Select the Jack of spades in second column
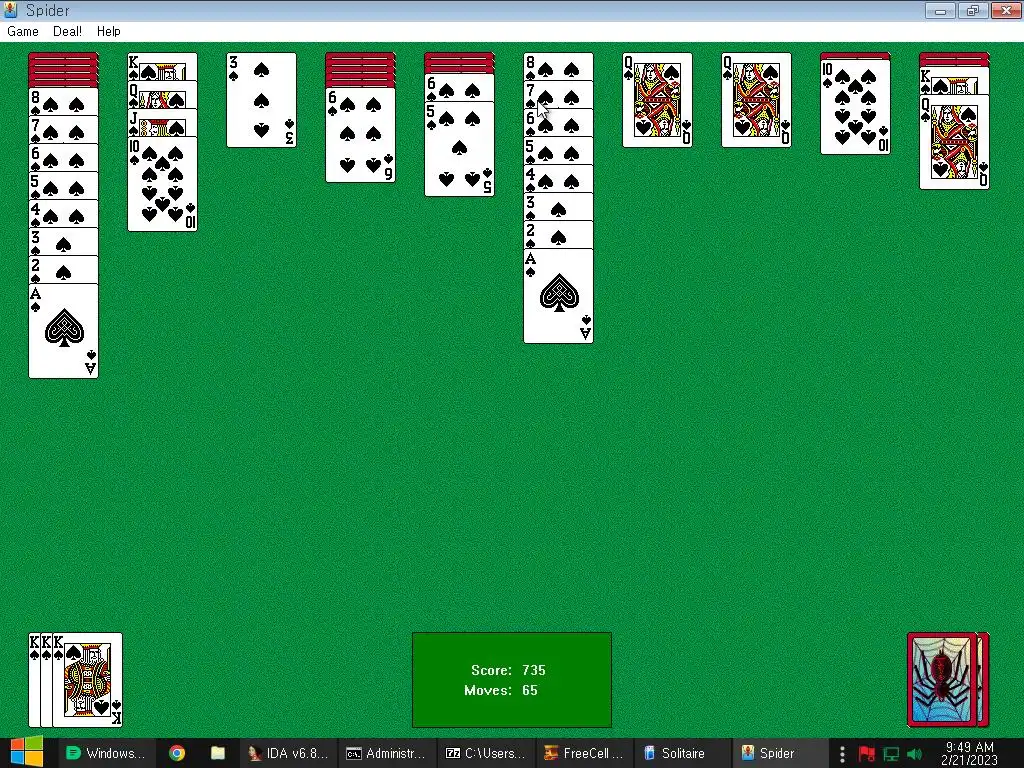The image size is (1024, 768). (162, 123)
